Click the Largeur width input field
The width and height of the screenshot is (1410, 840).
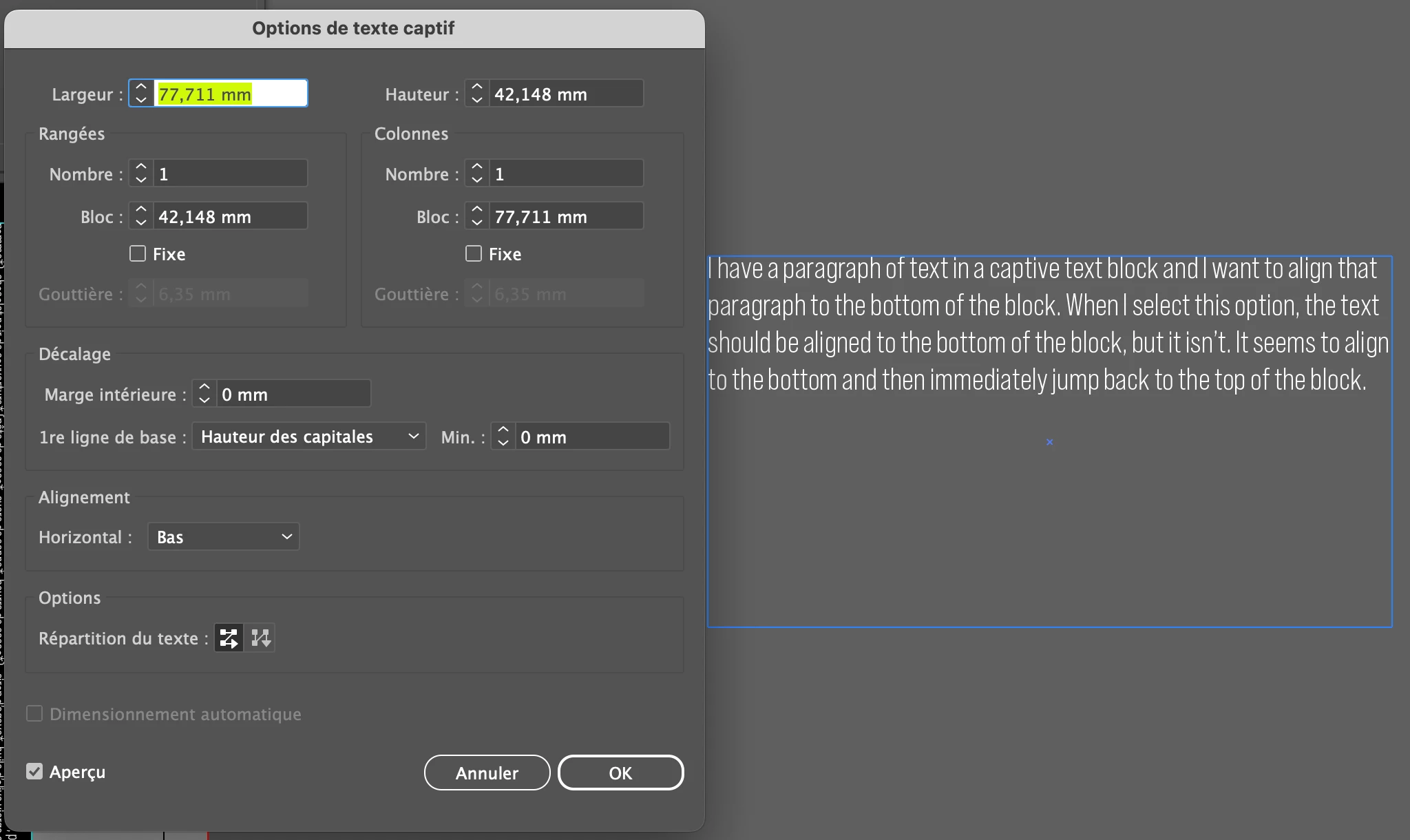pyautogui.click(x=230, y=94)
